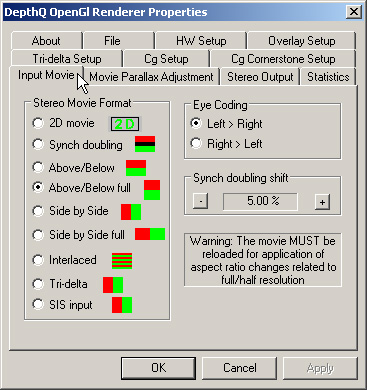Open the Statistics tab
This screenshot has width=367, height=390.
328,77
